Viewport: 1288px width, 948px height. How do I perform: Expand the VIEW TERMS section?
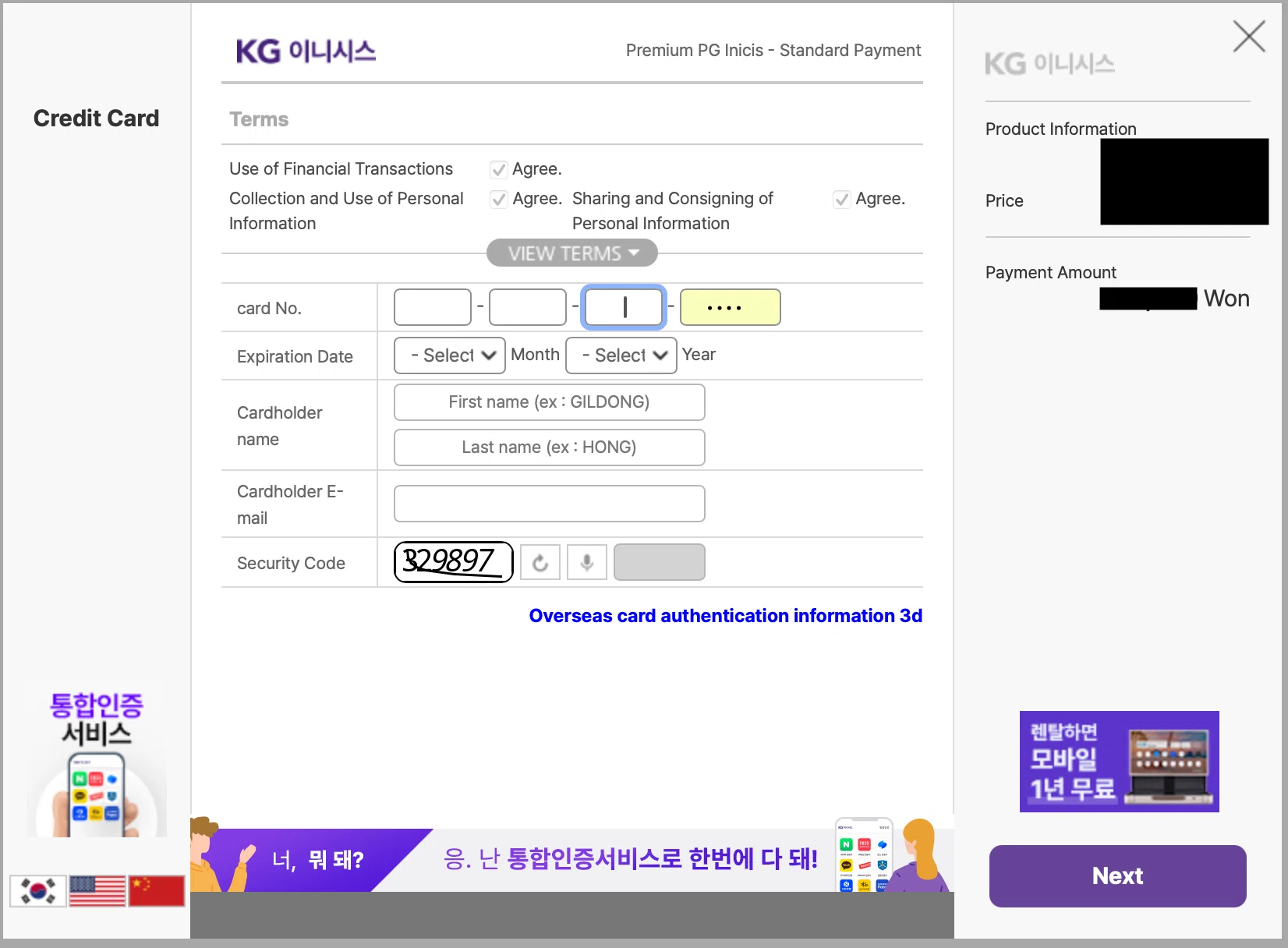[x=572, y=253]
